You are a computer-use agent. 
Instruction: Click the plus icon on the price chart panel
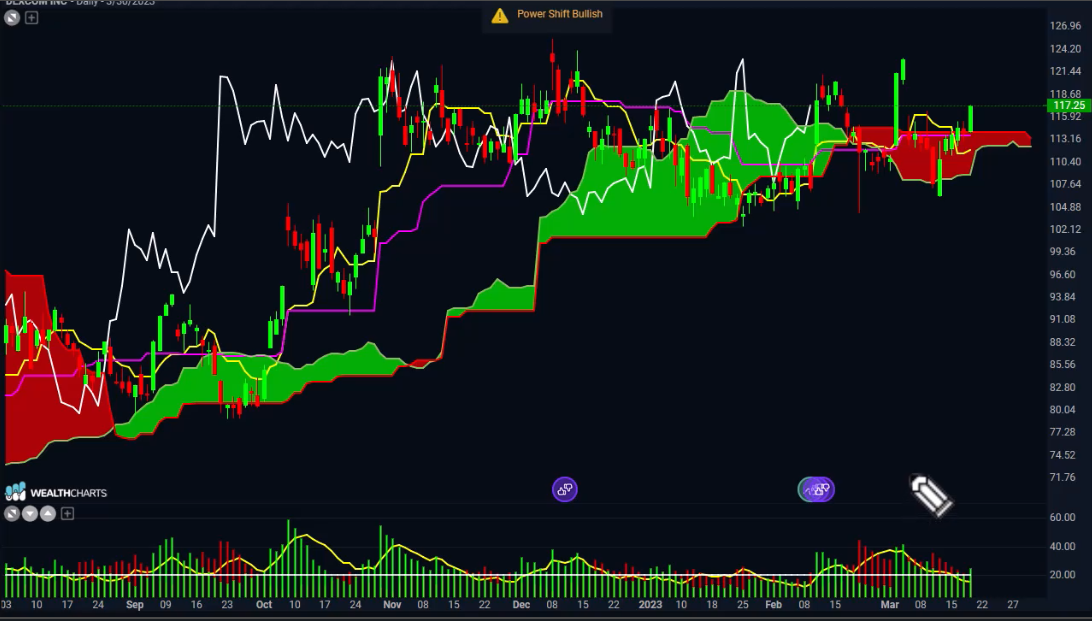point(31,17)
